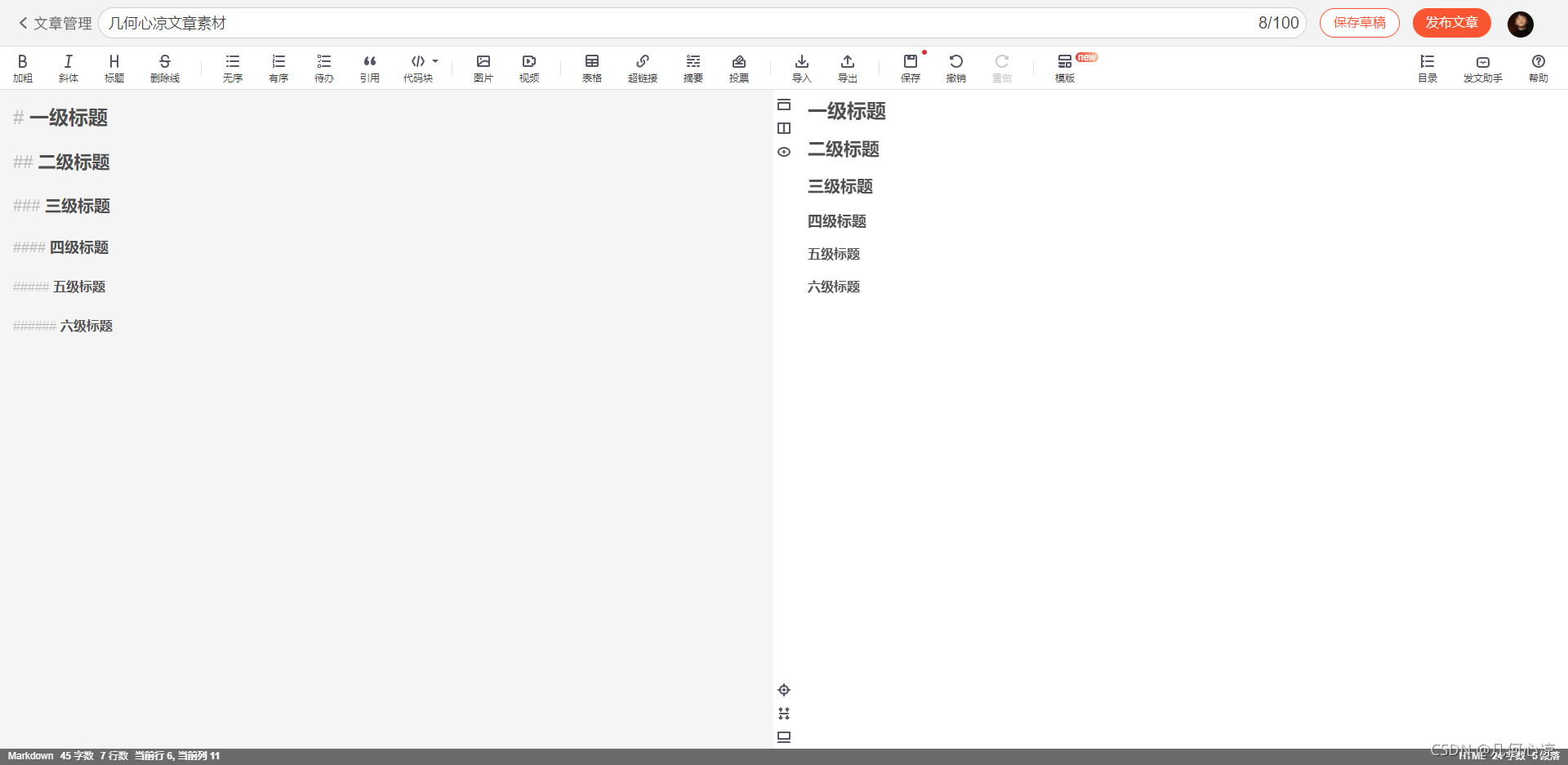Click the four-dot icon above the status-bar toggle
Screen dimensions: 1568x765
[784, 714]
